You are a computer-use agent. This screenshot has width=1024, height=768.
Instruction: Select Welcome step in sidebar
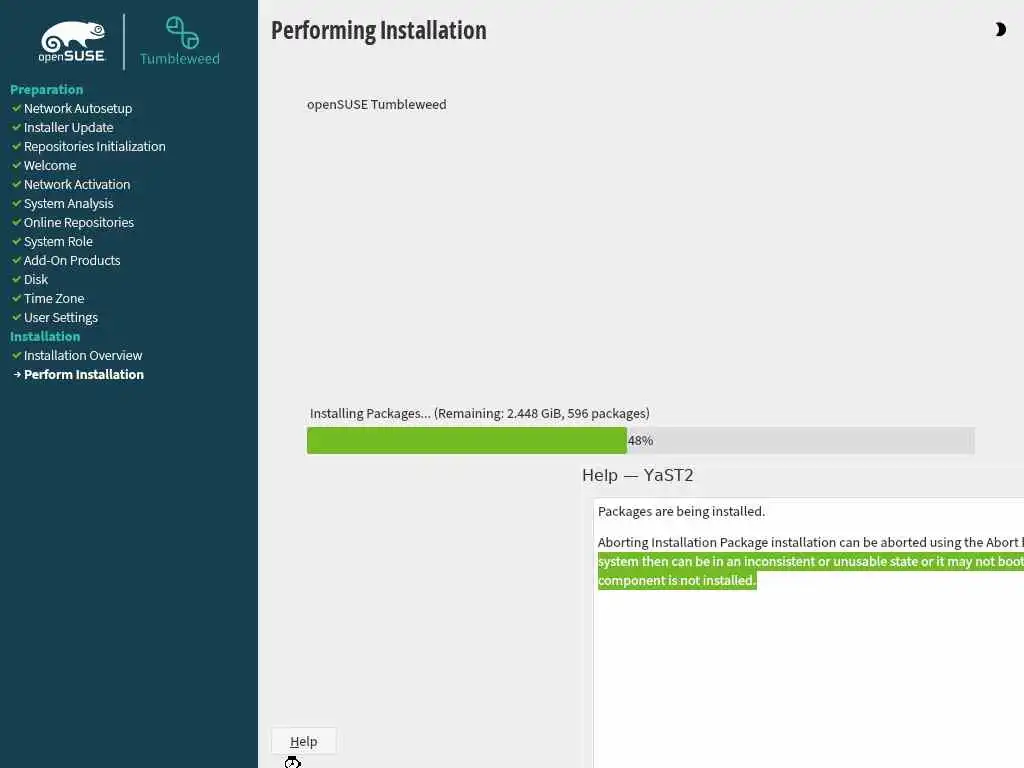coord(50,165)
